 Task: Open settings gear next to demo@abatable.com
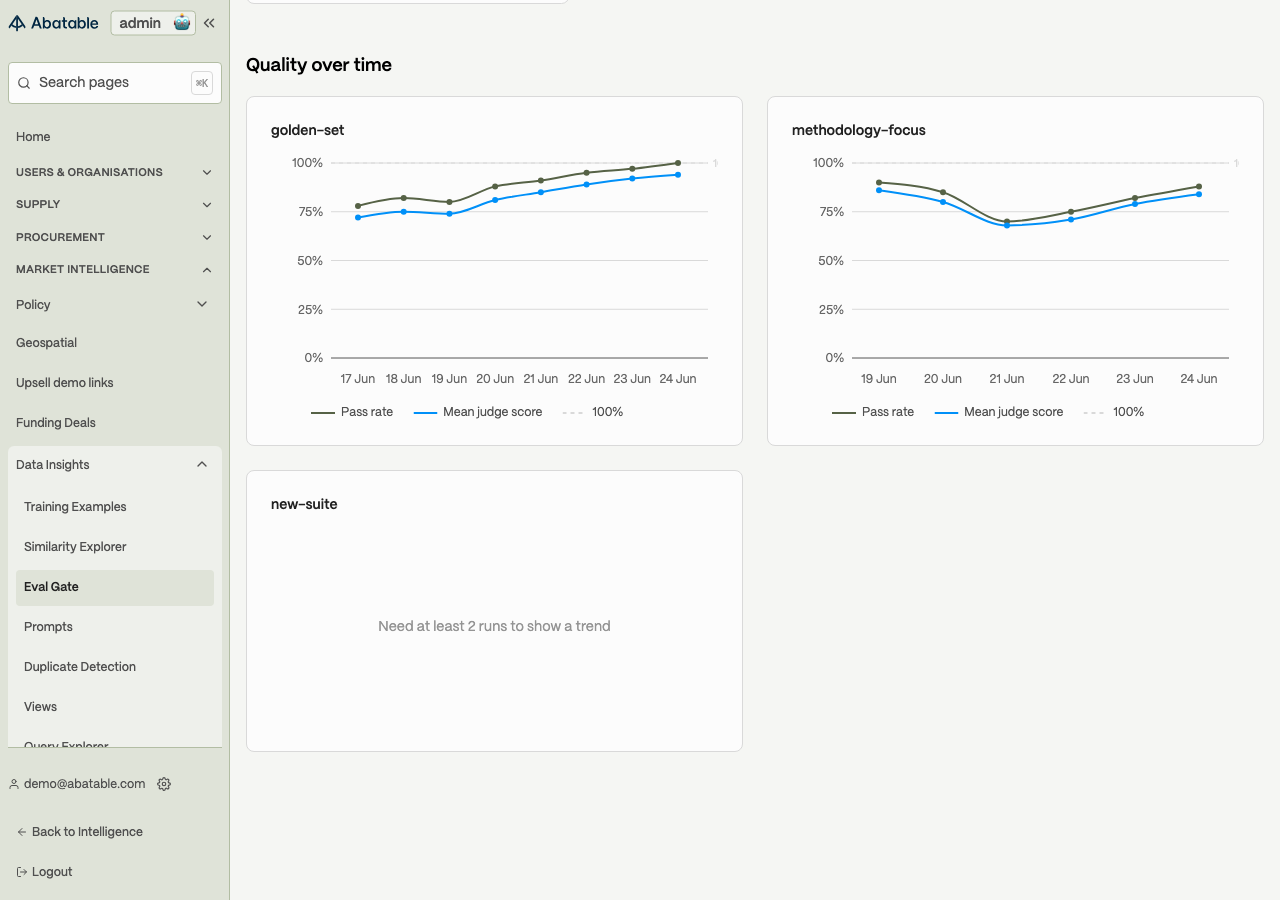[x=164, y=784]
